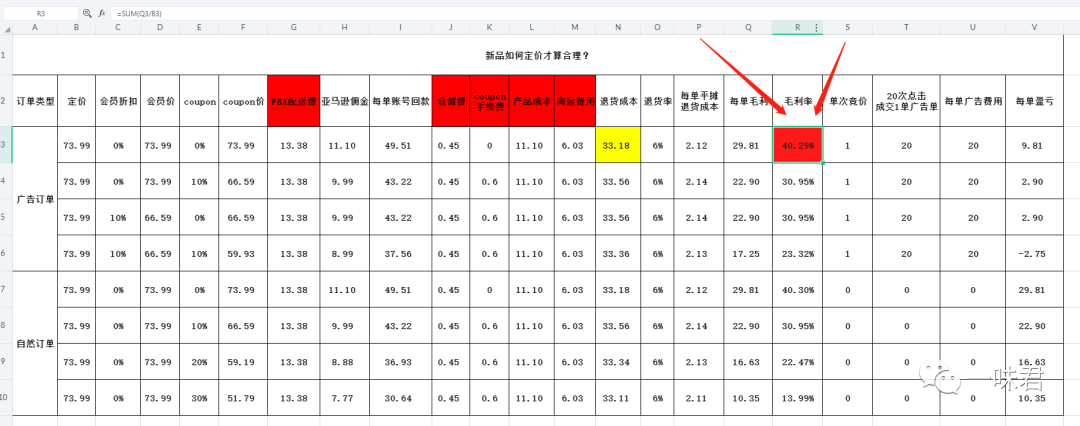Image resolution: width=1080 pixels, height=426 pixels.
Task: Select row 10 header
Action: point(6,398)
